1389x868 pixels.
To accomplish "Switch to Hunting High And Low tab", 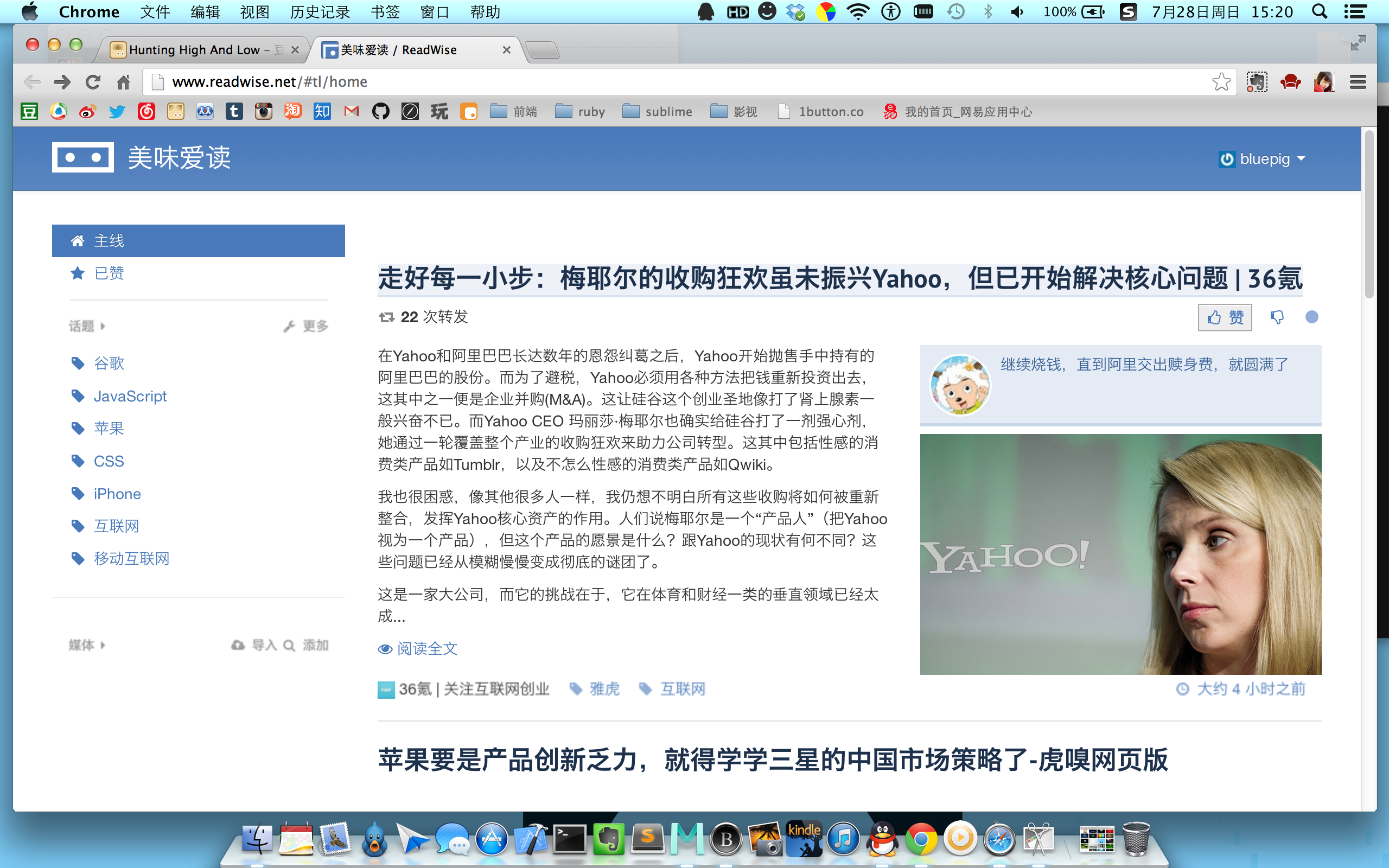I will tap(194, 50).
